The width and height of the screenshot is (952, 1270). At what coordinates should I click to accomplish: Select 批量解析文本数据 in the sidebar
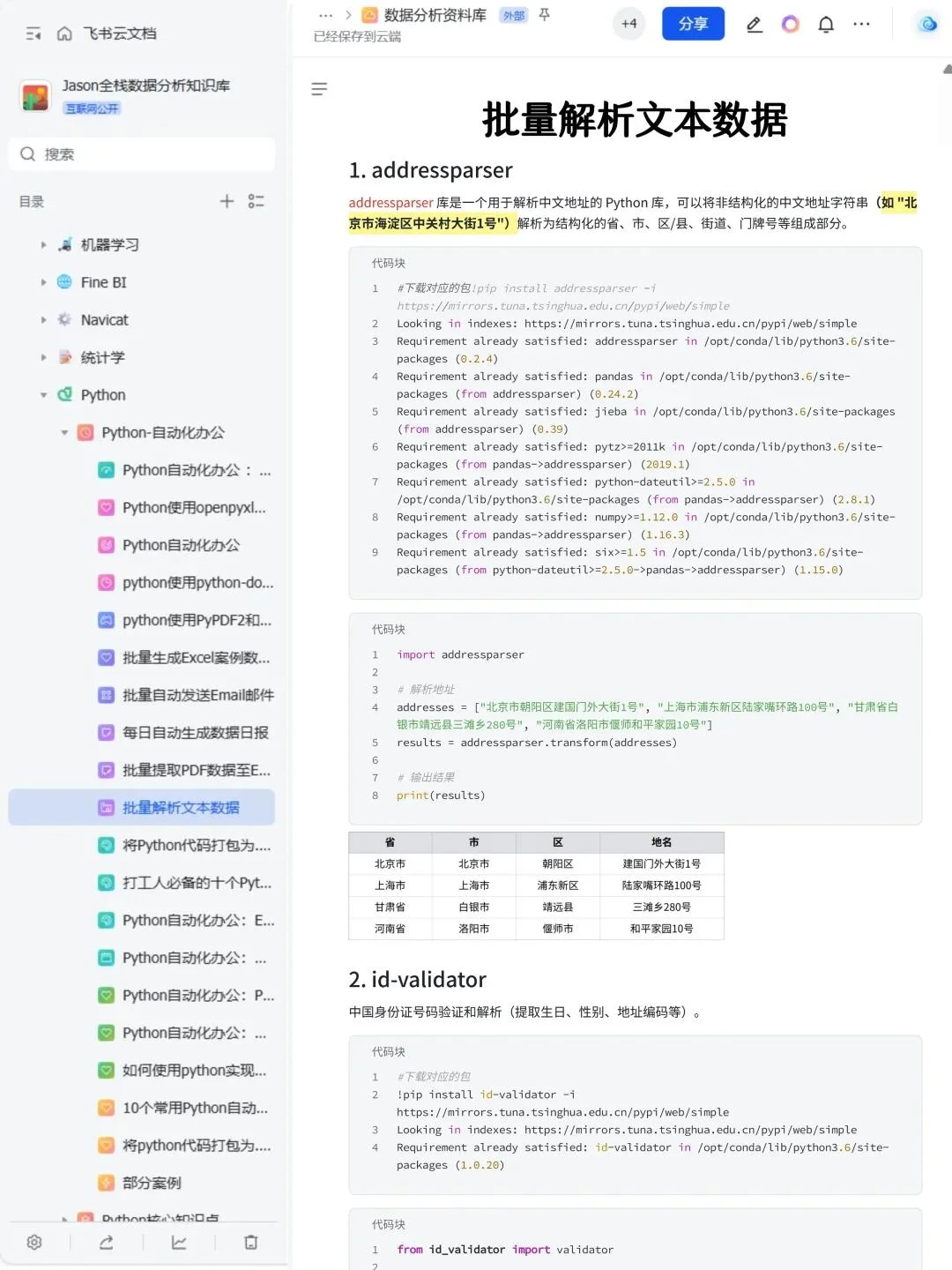[x=179, y=807]
